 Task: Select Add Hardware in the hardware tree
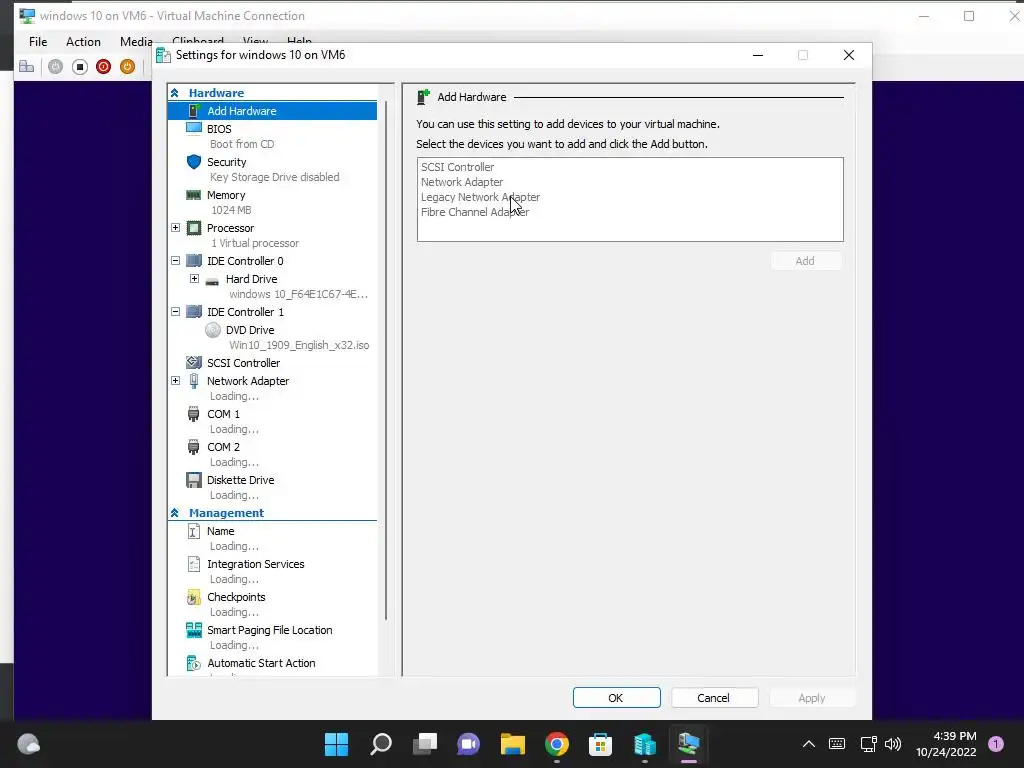[x=272, y=111]
